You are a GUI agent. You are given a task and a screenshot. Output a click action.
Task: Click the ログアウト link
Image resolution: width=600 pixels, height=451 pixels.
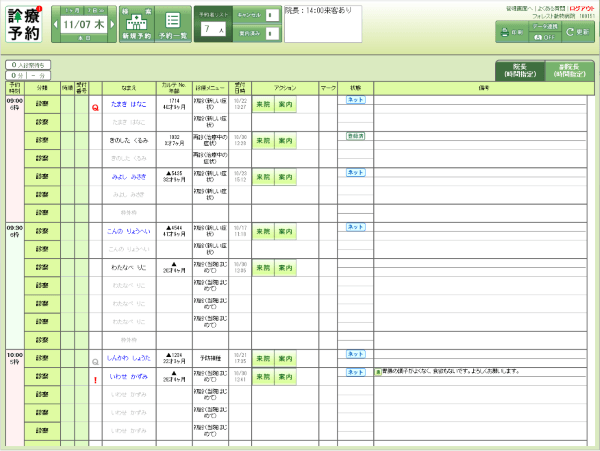pos(580,7)
